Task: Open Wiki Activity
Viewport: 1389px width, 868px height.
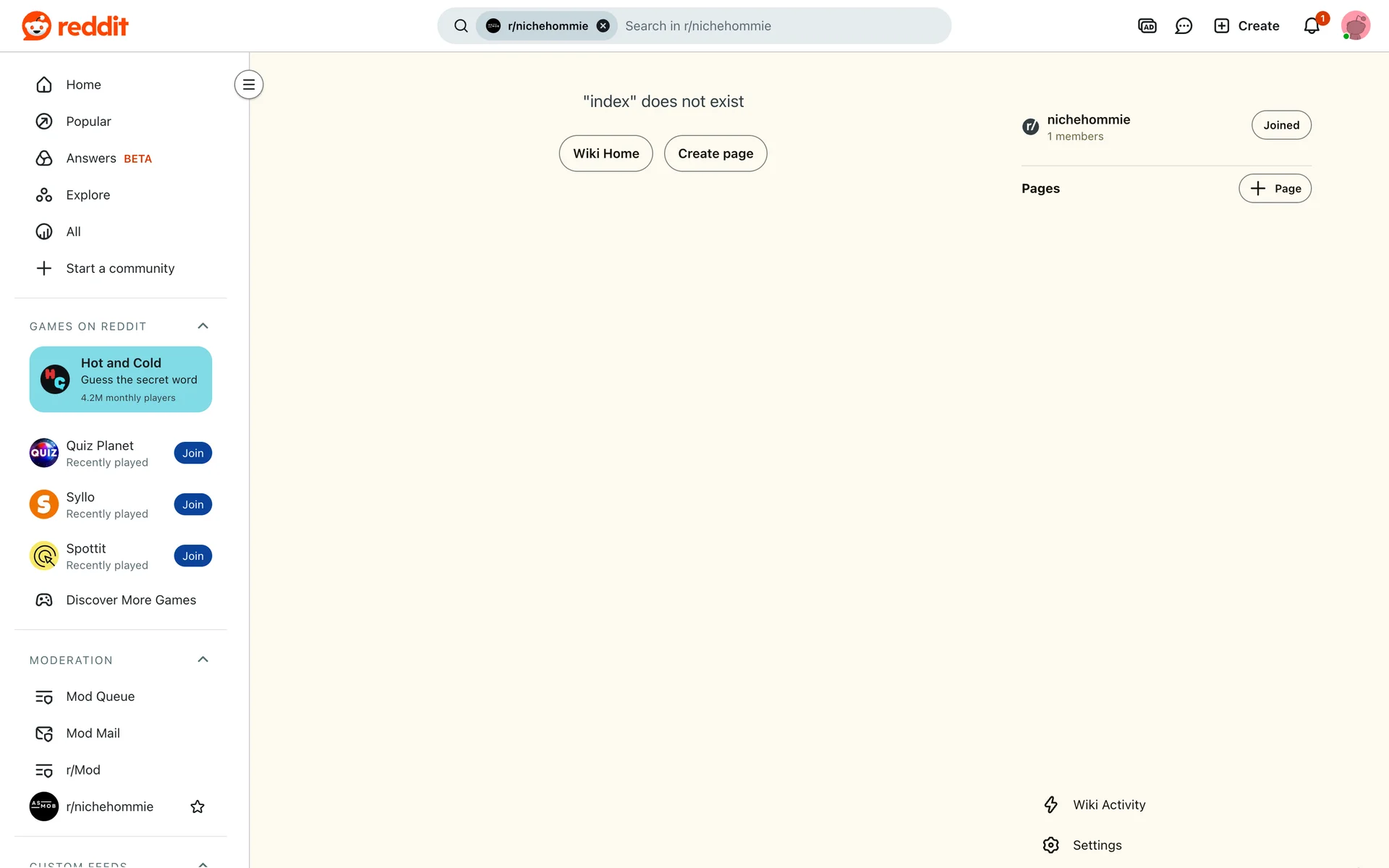Action: (x=1108, y=804)
